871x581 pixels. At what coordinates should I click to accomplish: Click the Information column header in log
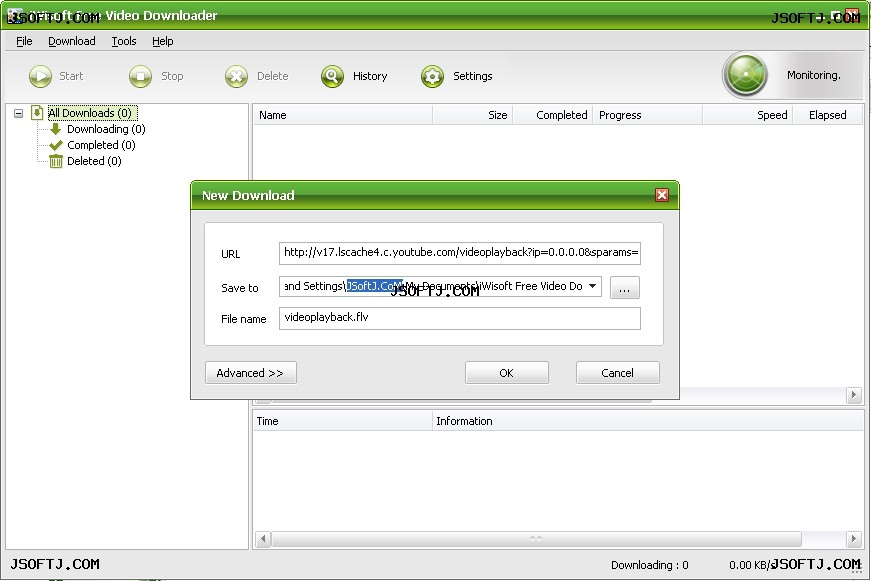click(648, 421)
